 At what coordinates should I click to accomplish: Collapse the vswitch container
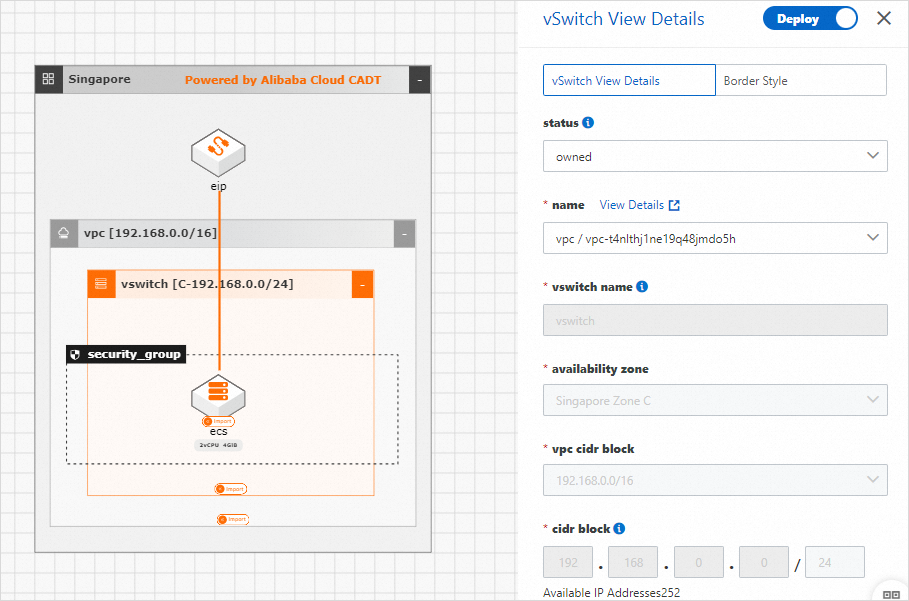coord(362,284)
